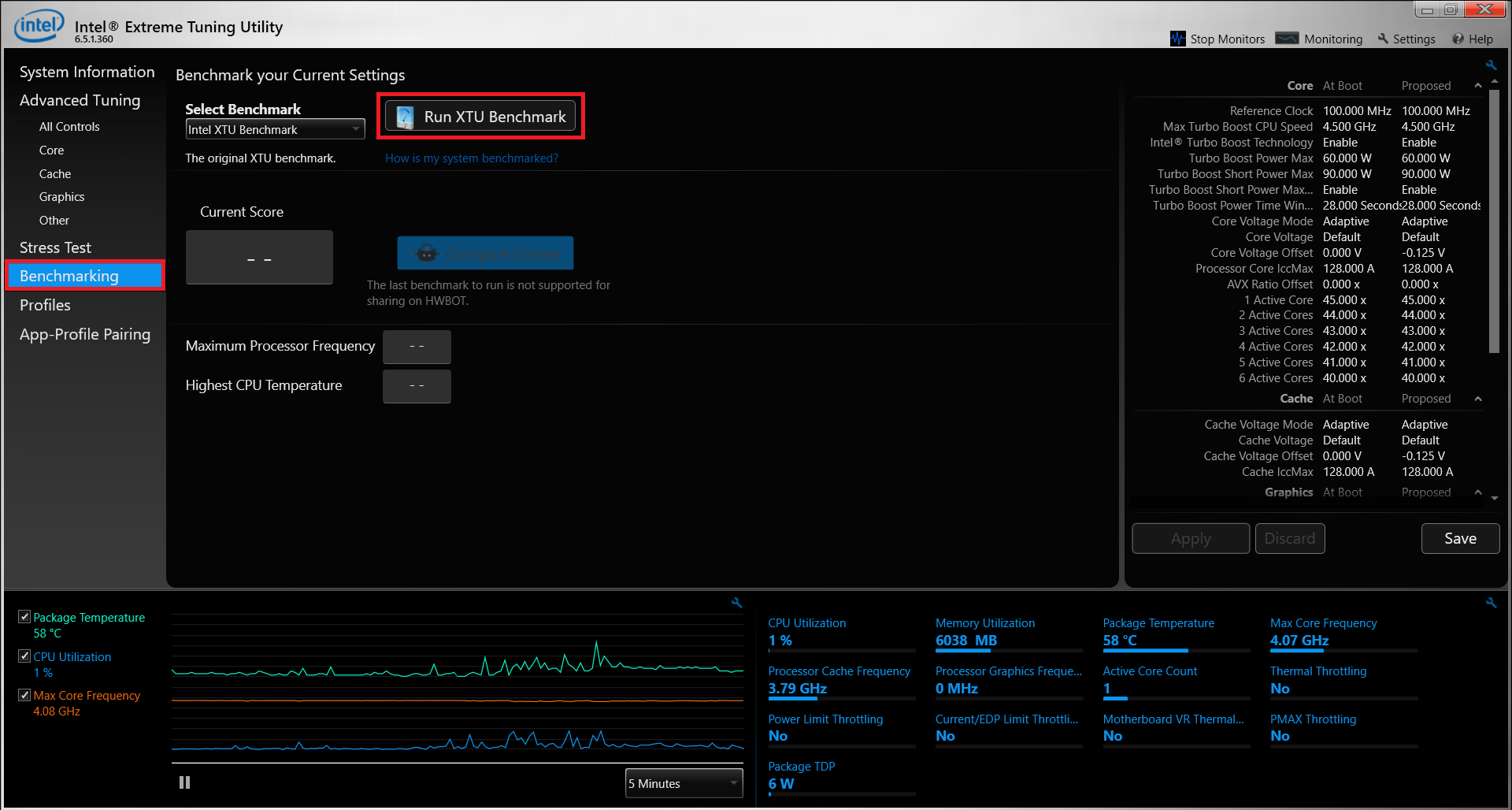Click the Discard button

1290,538
